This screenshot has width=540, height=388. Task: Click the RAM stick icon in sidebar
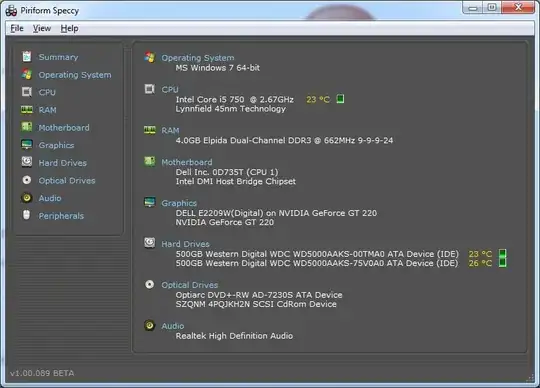point(27,109)
